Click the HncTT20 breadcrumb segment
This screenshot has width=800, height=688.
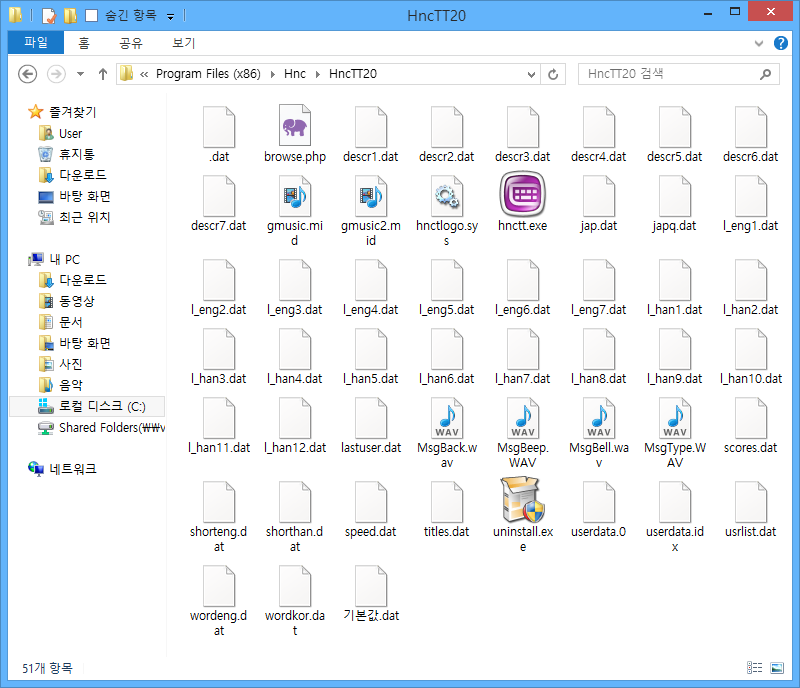[x=353, y=74]
